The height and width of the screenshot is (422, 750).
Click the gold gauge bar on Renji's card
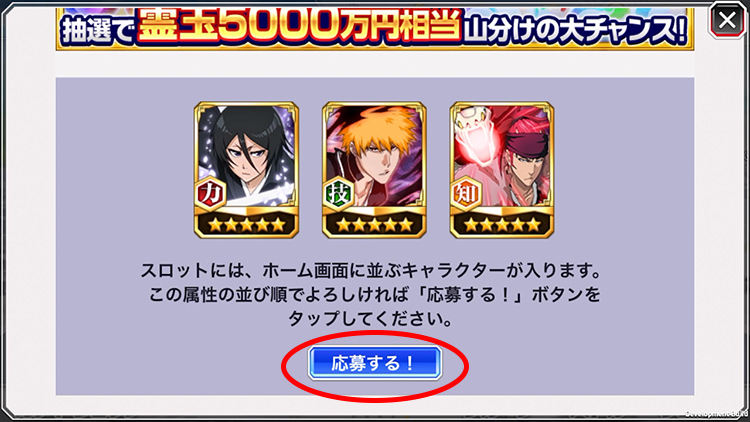[516, 211]
